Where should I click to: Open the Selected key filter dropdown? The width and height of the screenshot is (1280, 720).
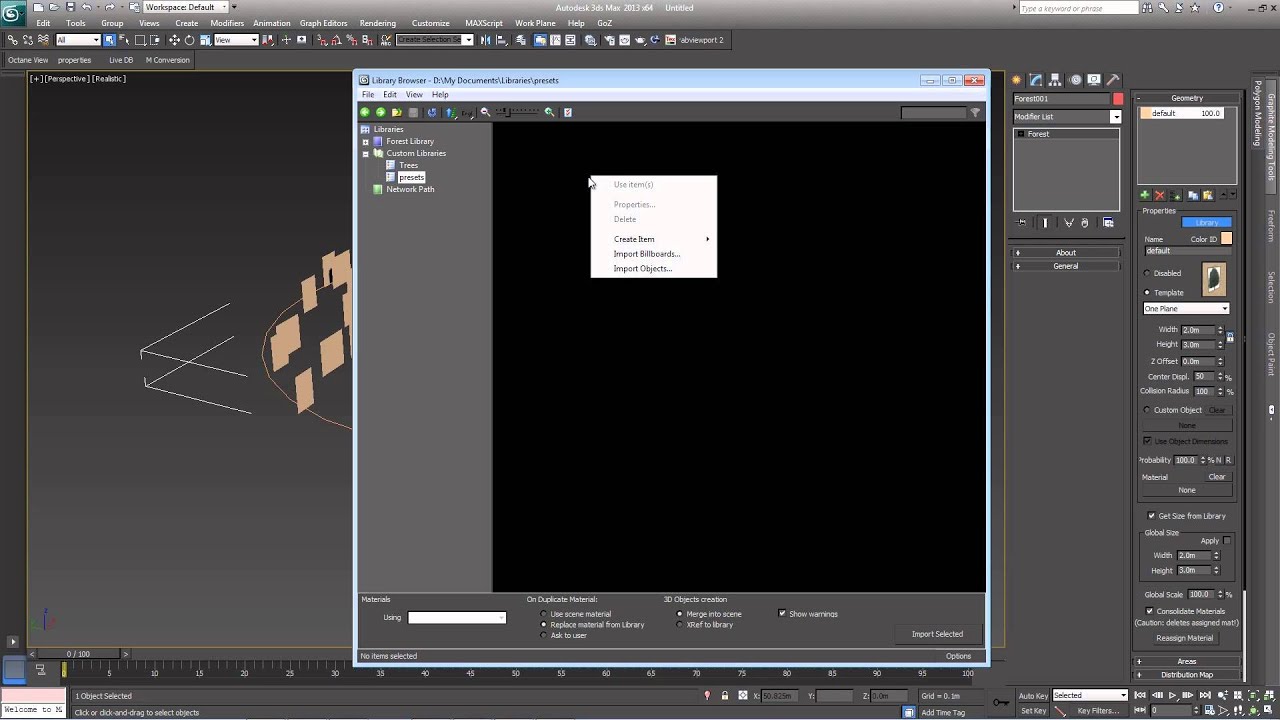[1090, 696]
